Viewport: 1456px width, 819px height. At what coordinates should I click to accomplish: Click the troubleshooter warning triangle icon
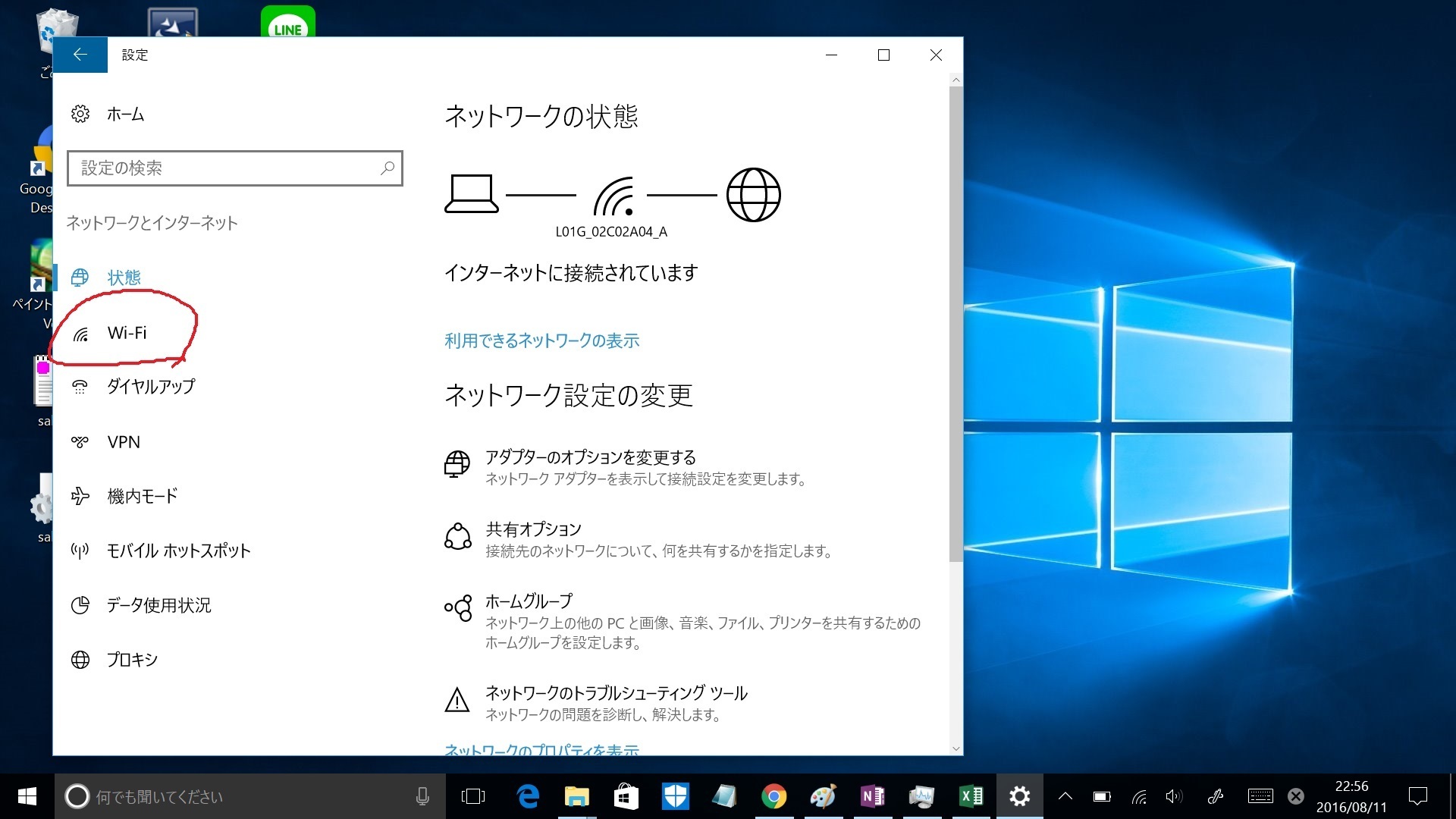(x=457, y=700)
